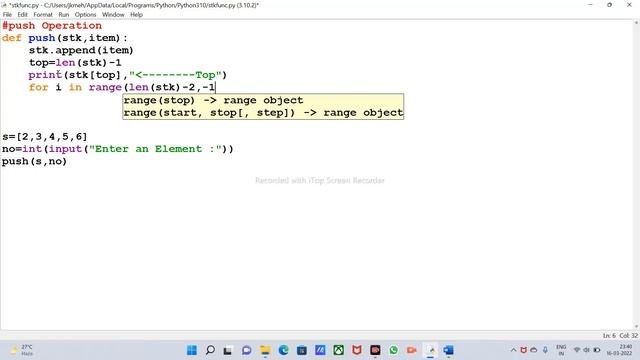
Task: Click the Col: 32 status bar indicator
Action: tap(629, 336)
